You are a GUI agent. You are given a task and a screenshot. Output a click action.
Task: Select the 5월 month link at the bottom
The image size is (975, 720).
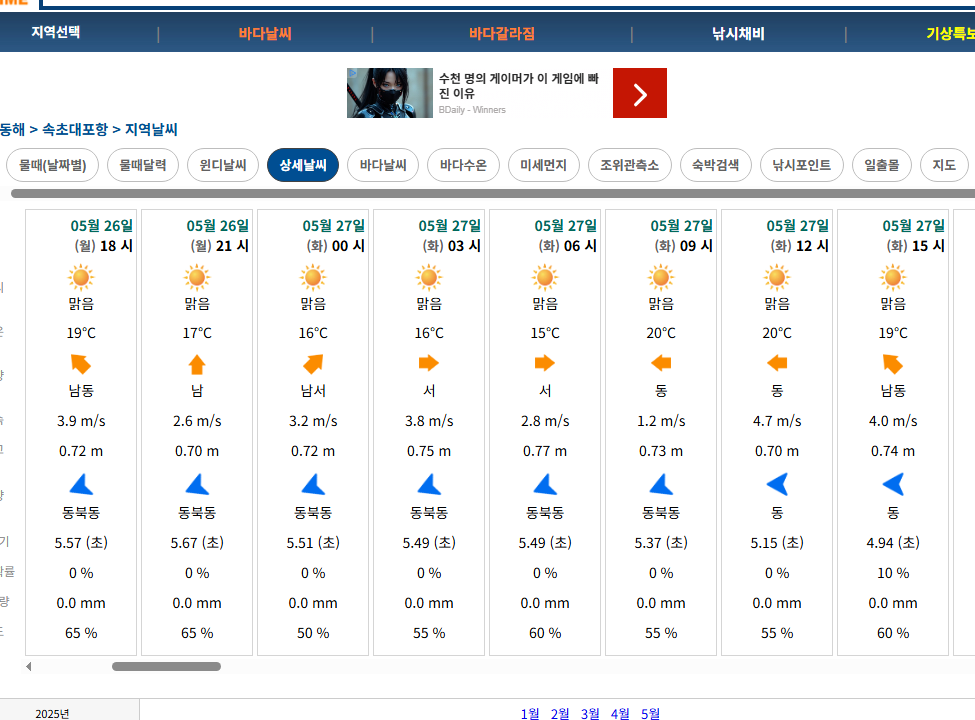click(649, 715)
